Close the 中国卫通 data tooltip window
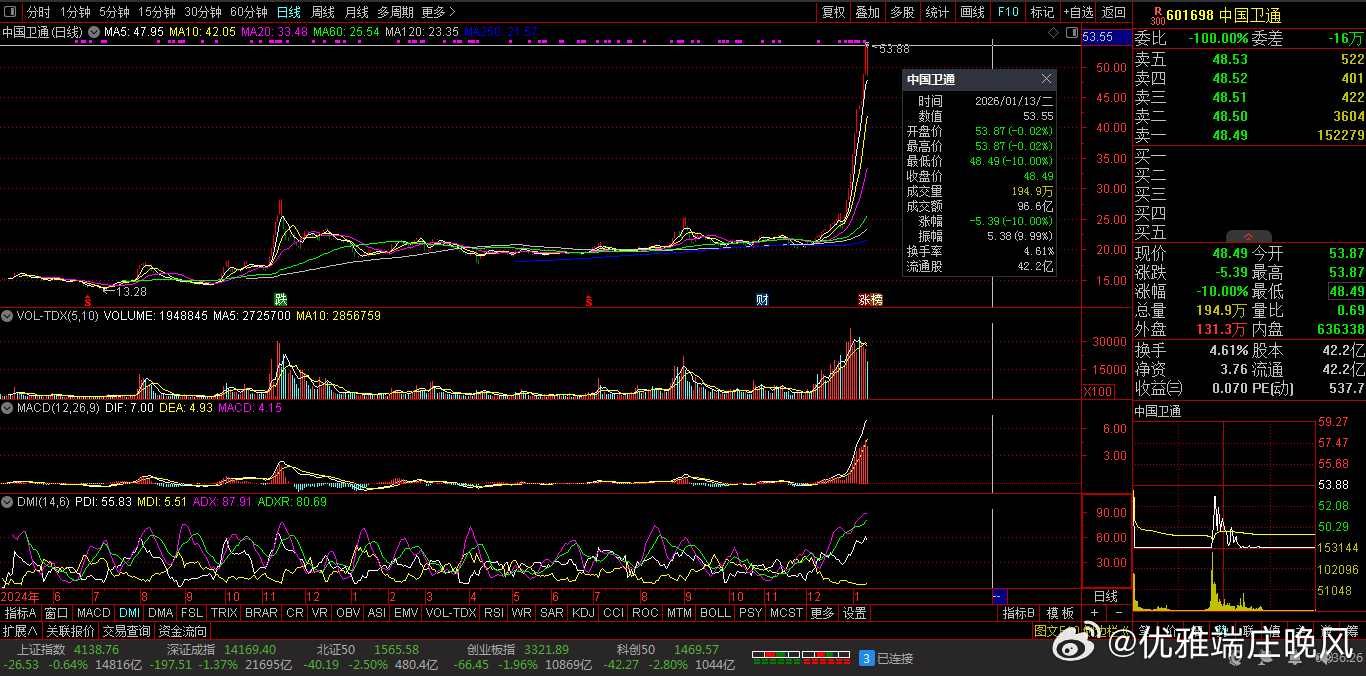Screen dimensions: 1366x676 1046,79
